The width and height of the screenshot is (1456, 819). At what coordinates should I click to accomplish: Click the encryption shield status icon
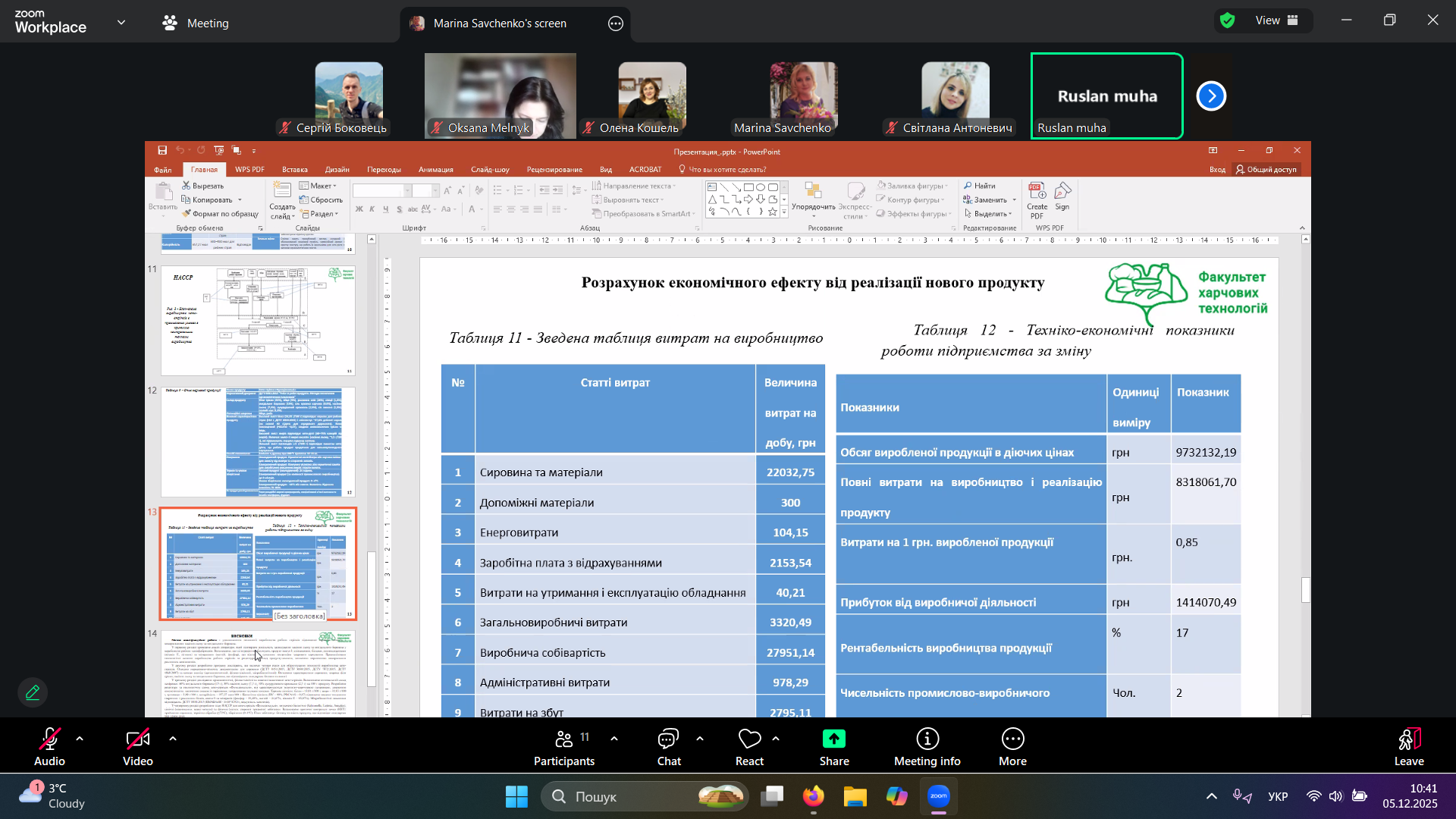(x=1228, y=20)
